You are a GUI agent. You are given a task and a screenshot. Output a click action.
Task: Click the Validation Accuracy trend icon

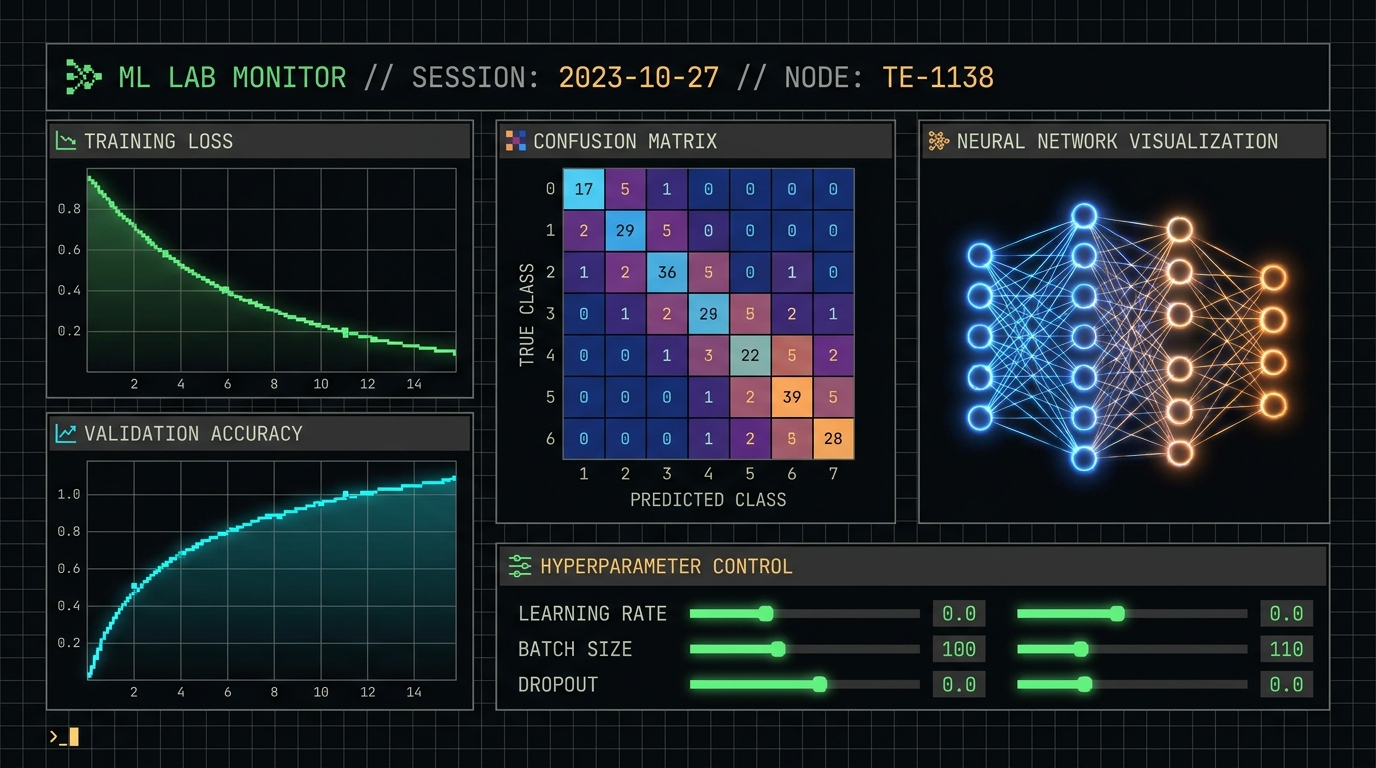66,433
